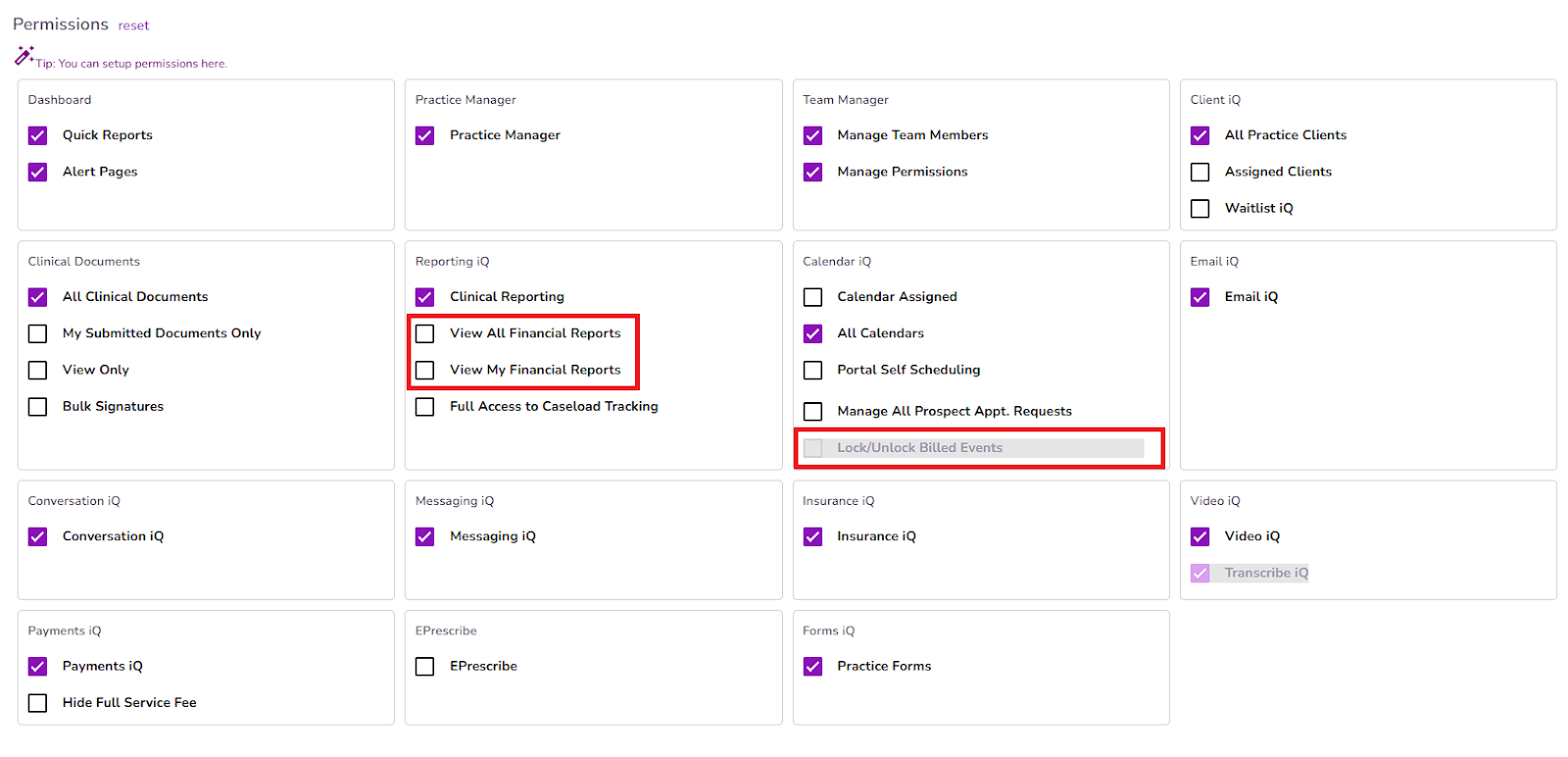Click the Client iQ section title
1568x757 pixels.
(1215, 100)
